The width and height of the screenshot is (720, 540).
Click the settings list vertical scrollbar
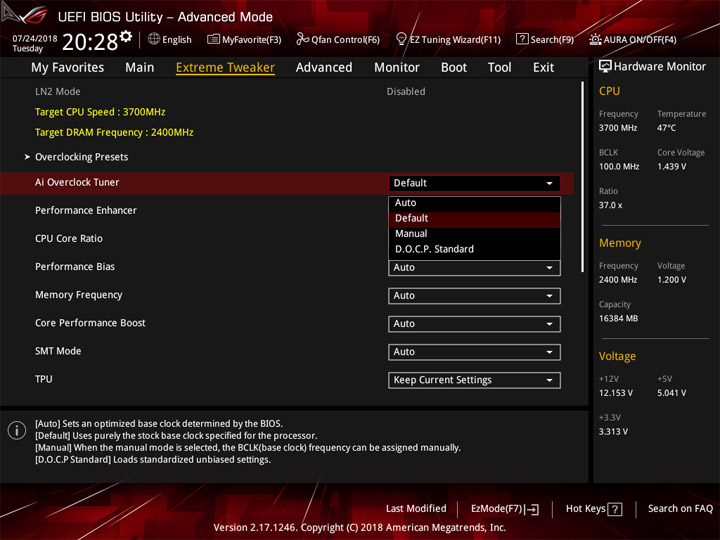(x=583, y=177)
